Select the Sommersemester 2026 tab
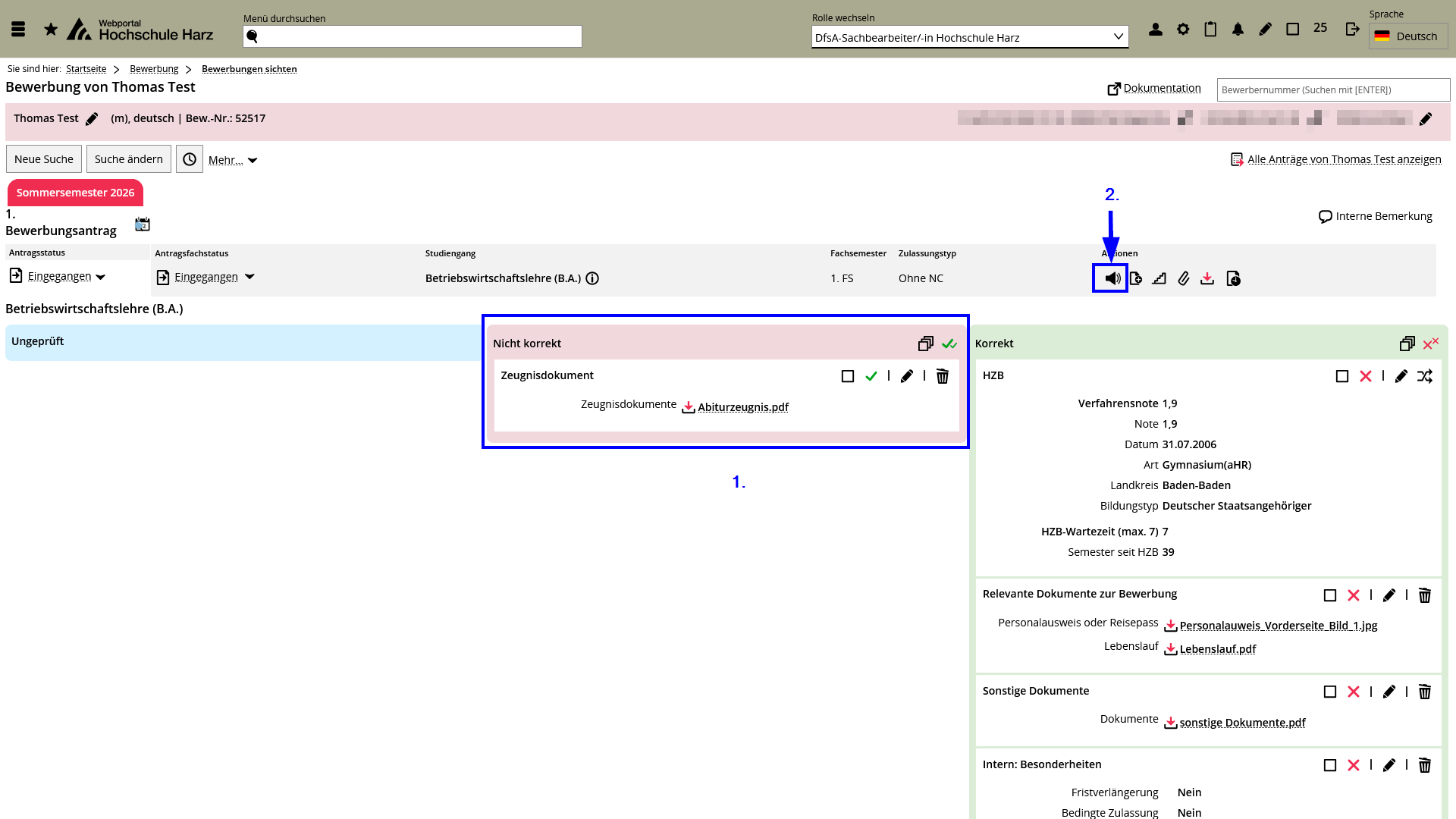 [x=75, y=193]
